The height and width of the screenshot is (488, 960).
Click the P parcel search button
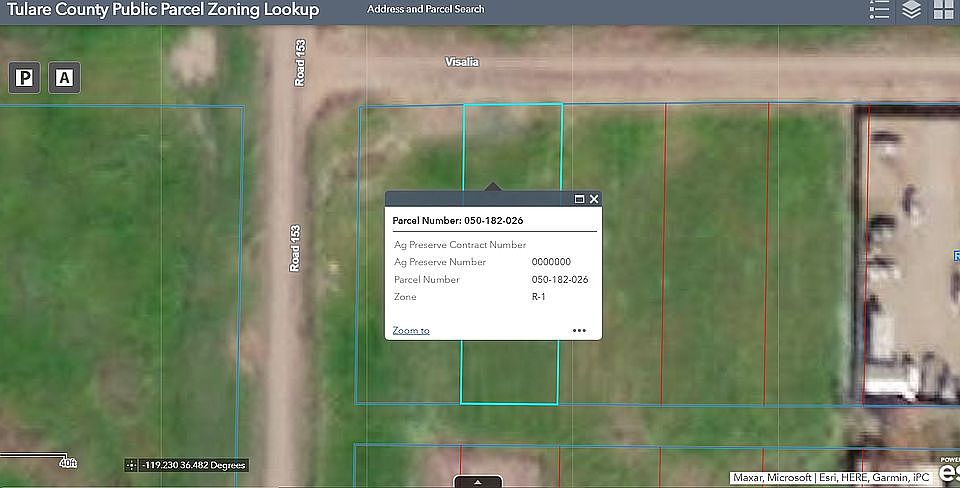click(24, 78)
